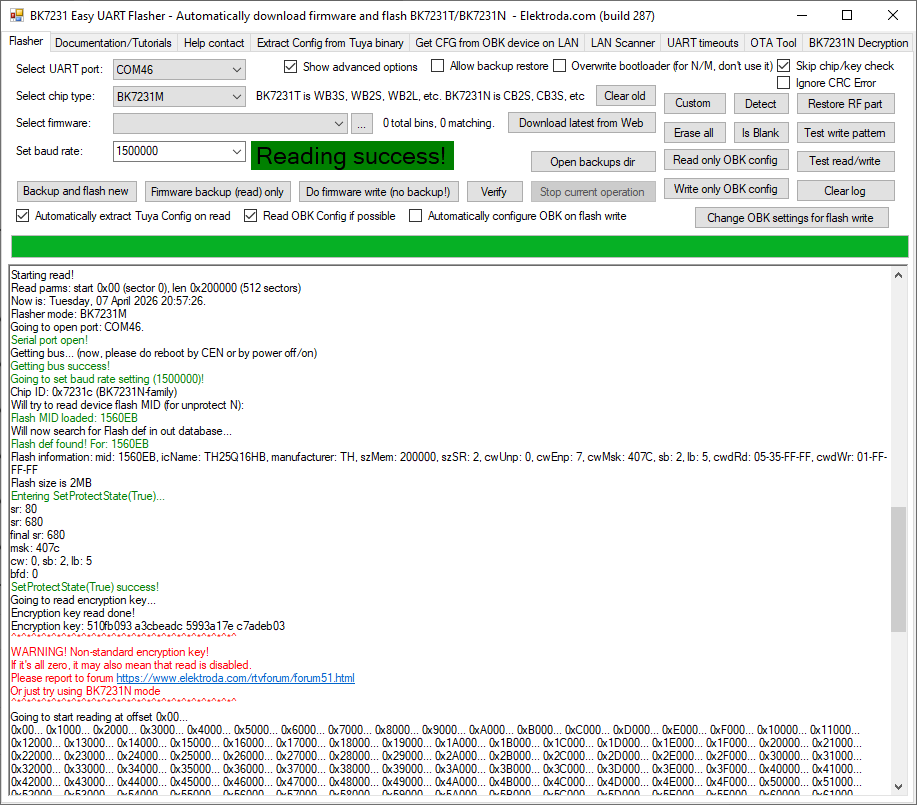Click Backup and flash new button

coord(76,191)
